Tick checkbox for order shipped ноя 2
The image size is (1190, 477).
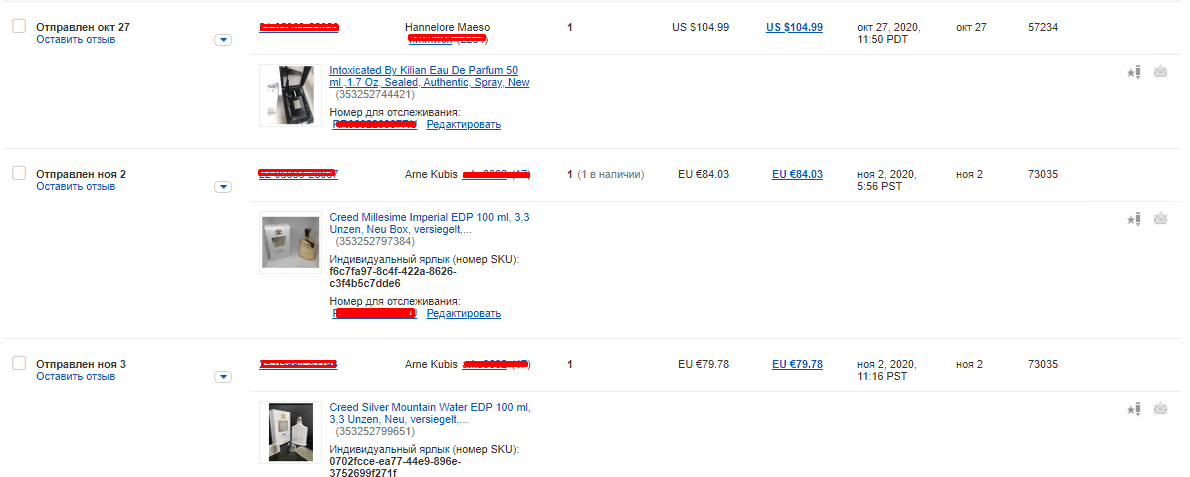click(19, 174)
